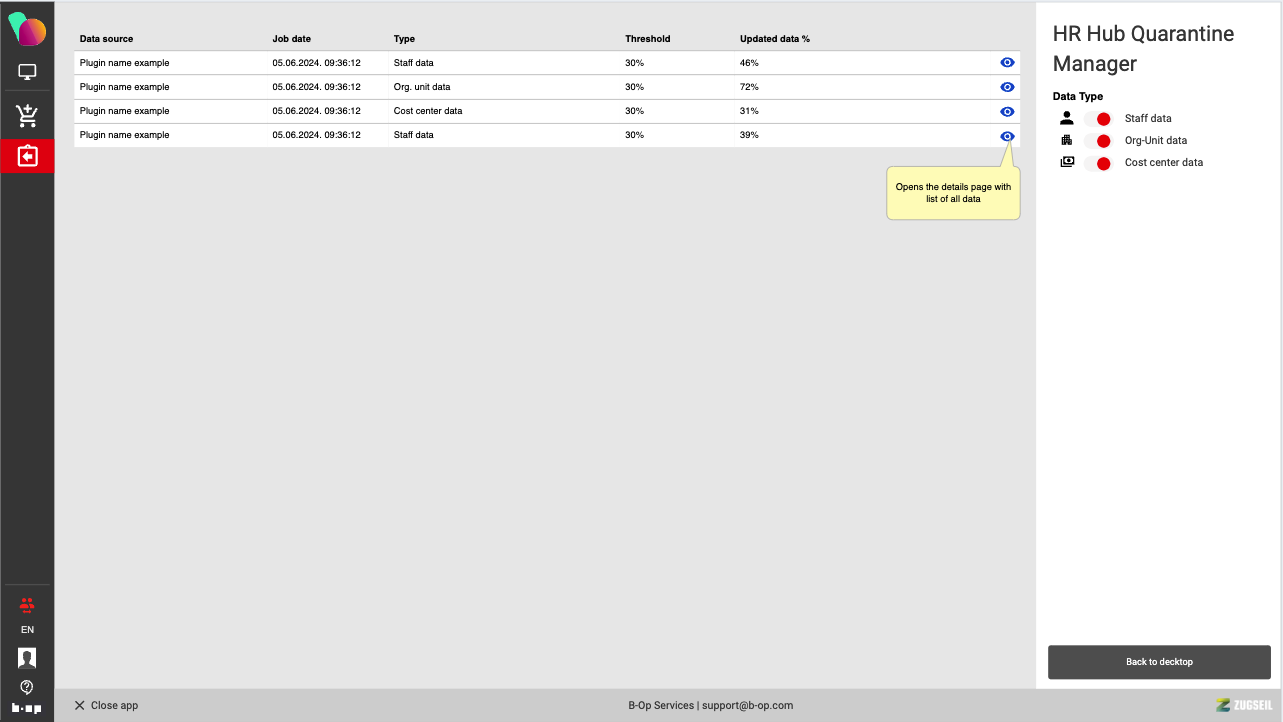This screenshot has width=1283, height=722.
Task: Click the b-op logo at sidebar bottom
Action: [27, 708]
